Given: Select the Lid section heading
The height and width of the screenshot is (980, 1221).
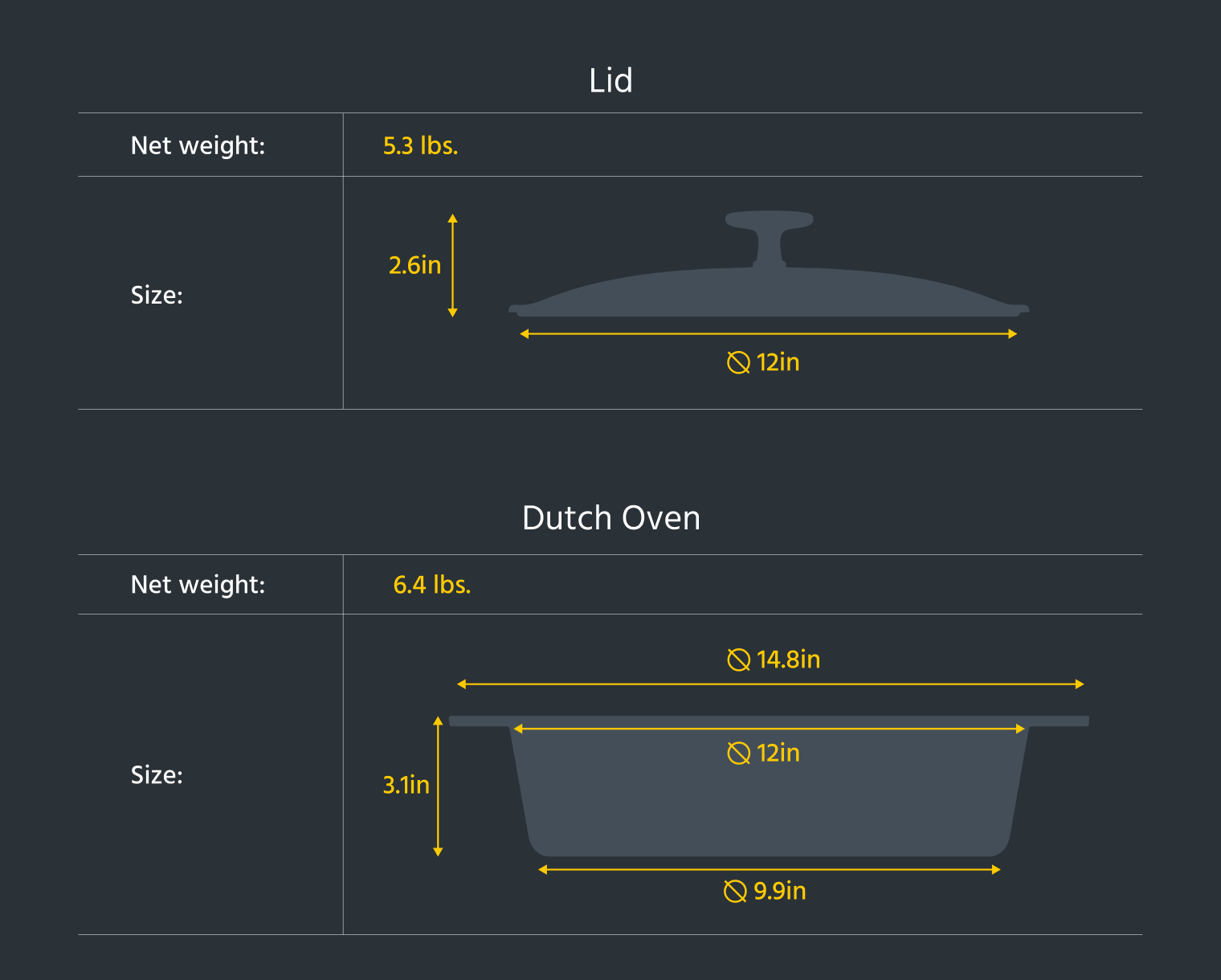Looking at the screenshot, I should coord(610,80).
